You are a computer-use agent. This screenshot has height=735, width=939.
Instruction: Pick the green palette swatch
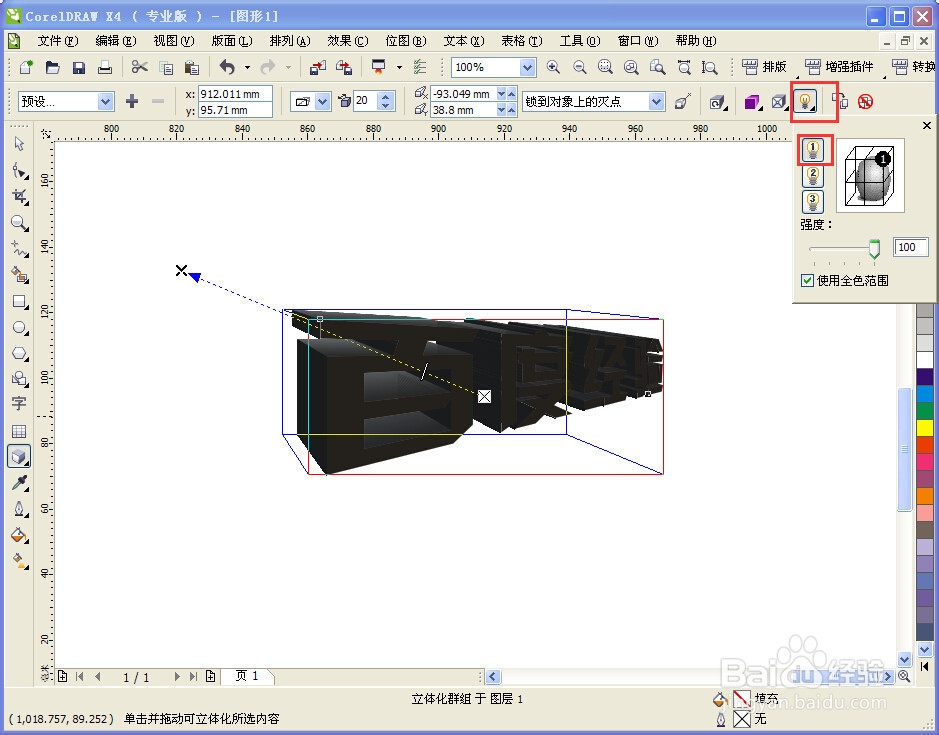click(x=925, y=410)
